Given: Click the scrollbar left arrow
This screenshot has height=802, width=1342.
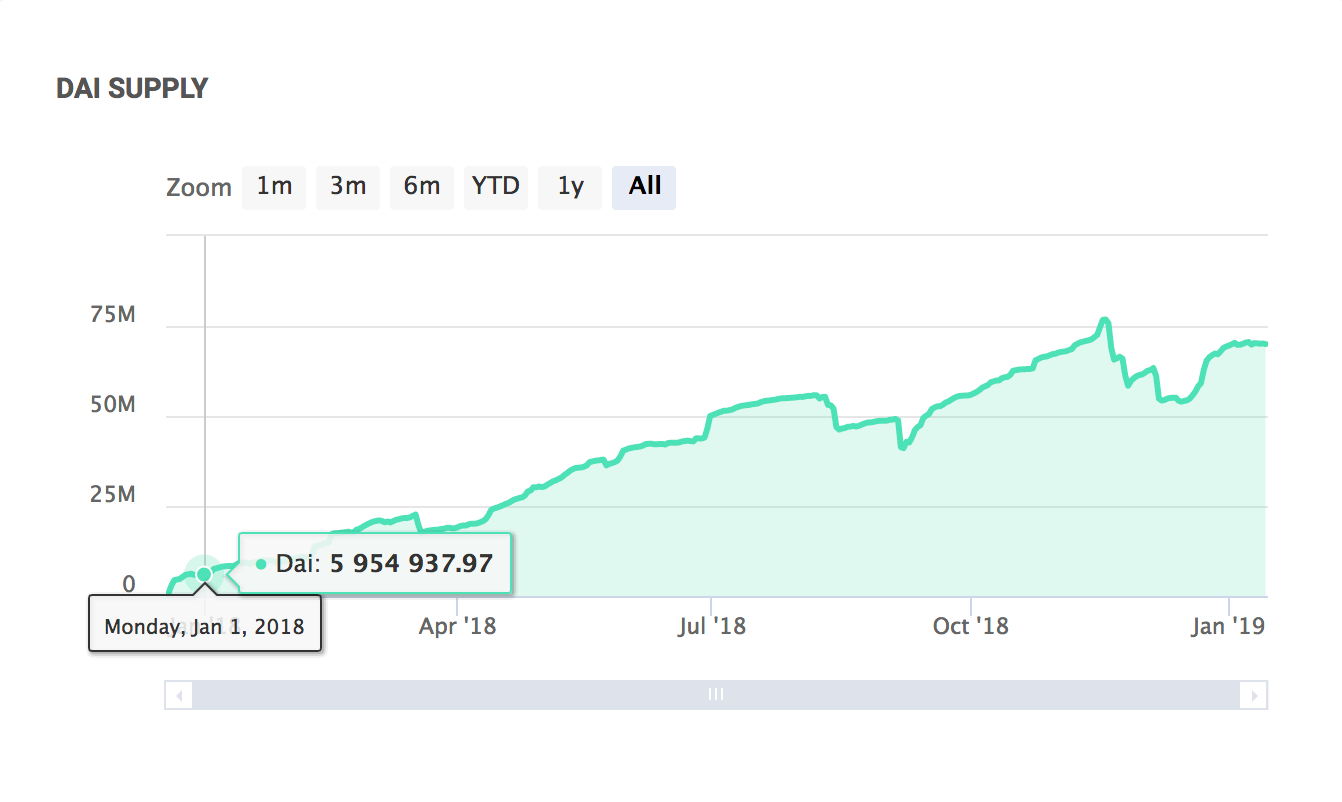Looking at the screenshot, I should click(179, 694).
